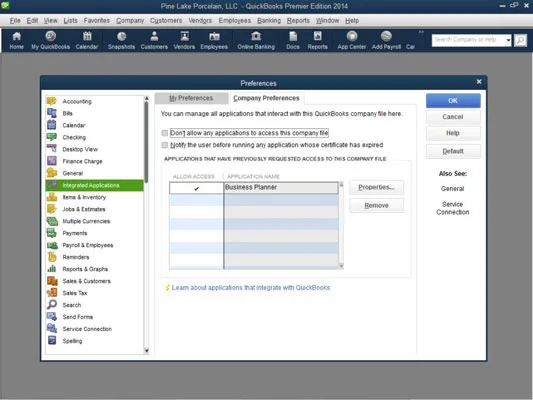Click into the Search Company or Help field

click(468, 40)
